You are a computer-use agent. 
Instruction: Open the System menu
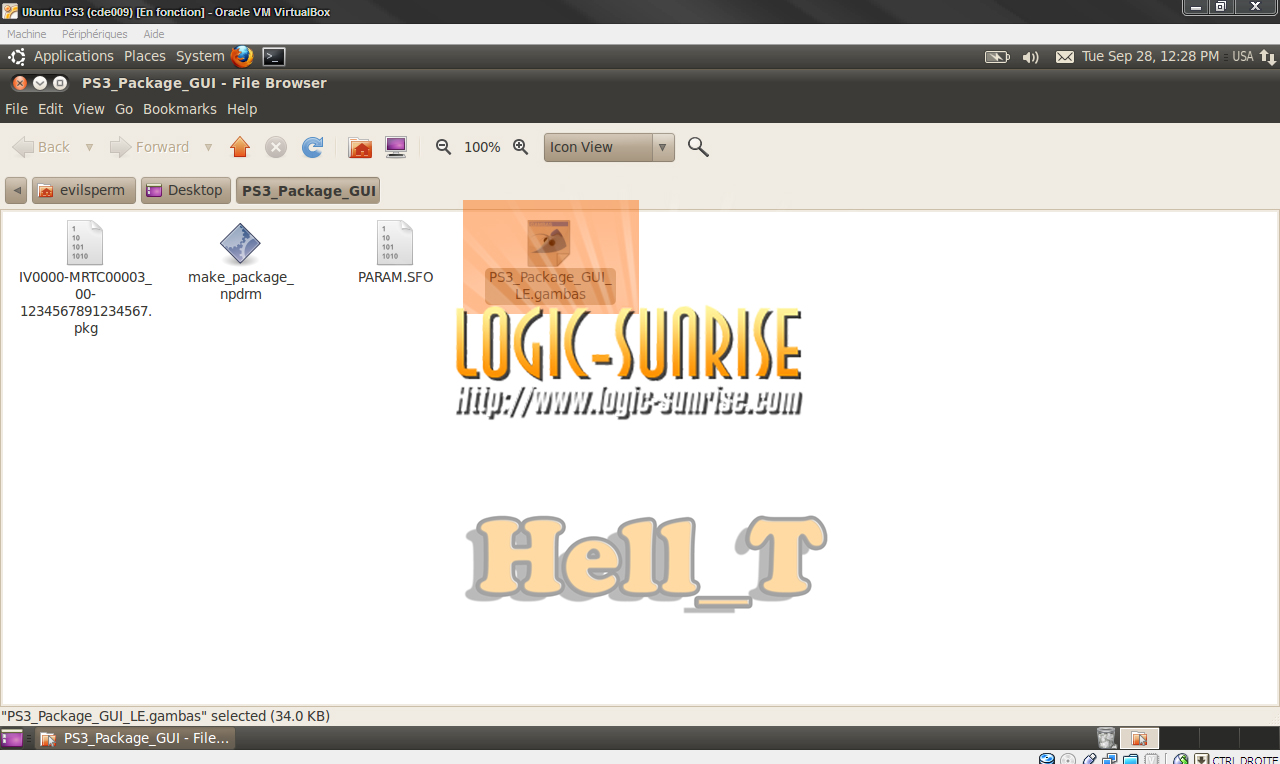(200, 57)
